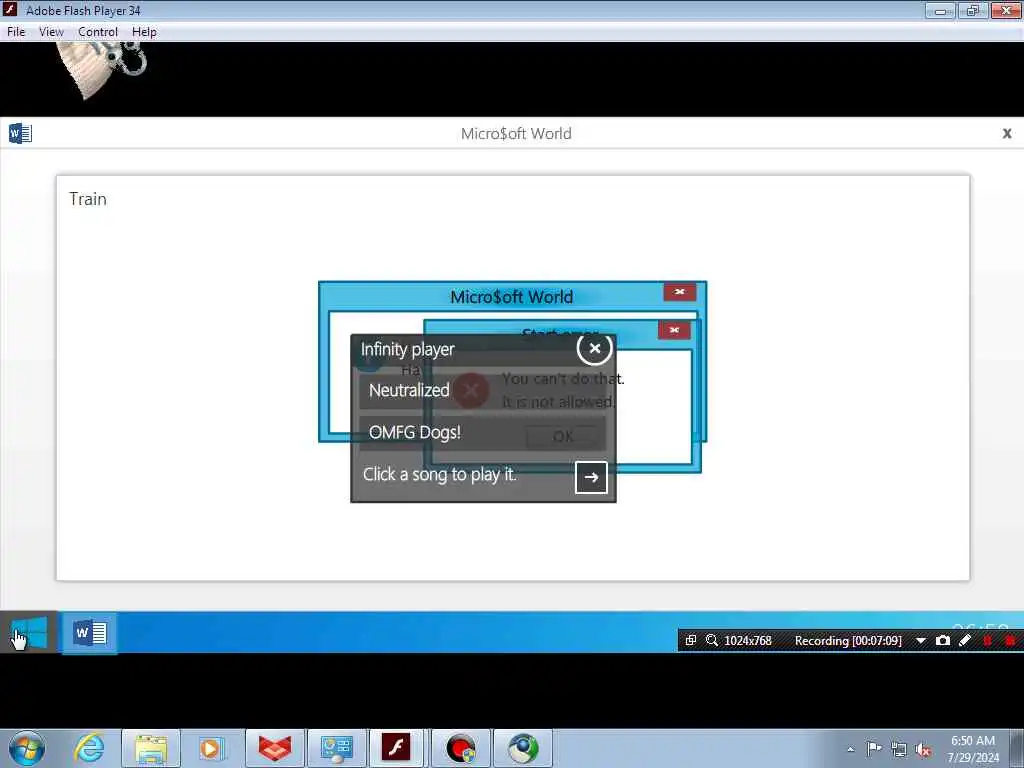Open the Windows 7 Start orb
This screenshot has height=768, width=1024.
[27, 748]
